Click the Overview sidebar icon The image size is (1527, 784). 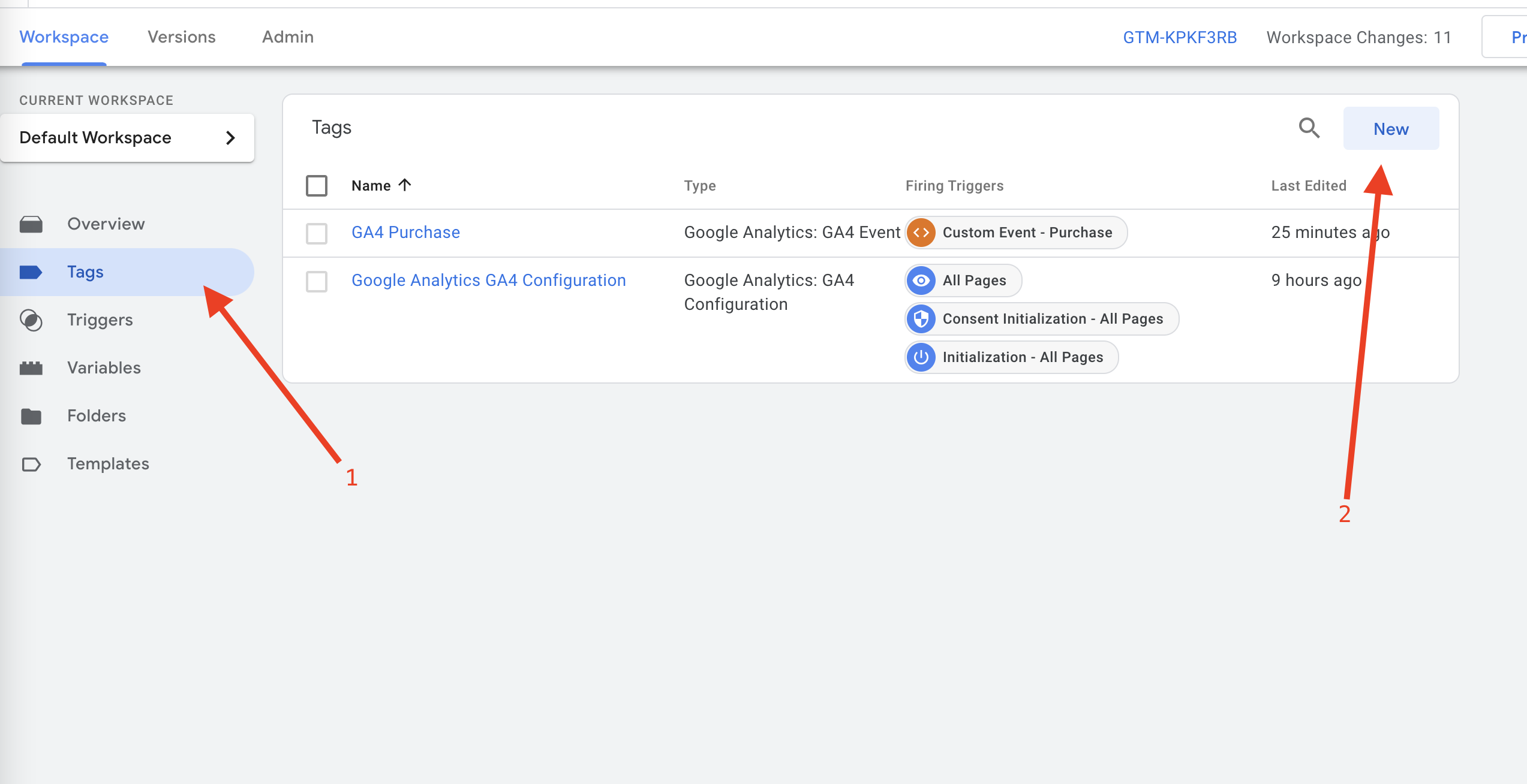[x=31, y=224]
